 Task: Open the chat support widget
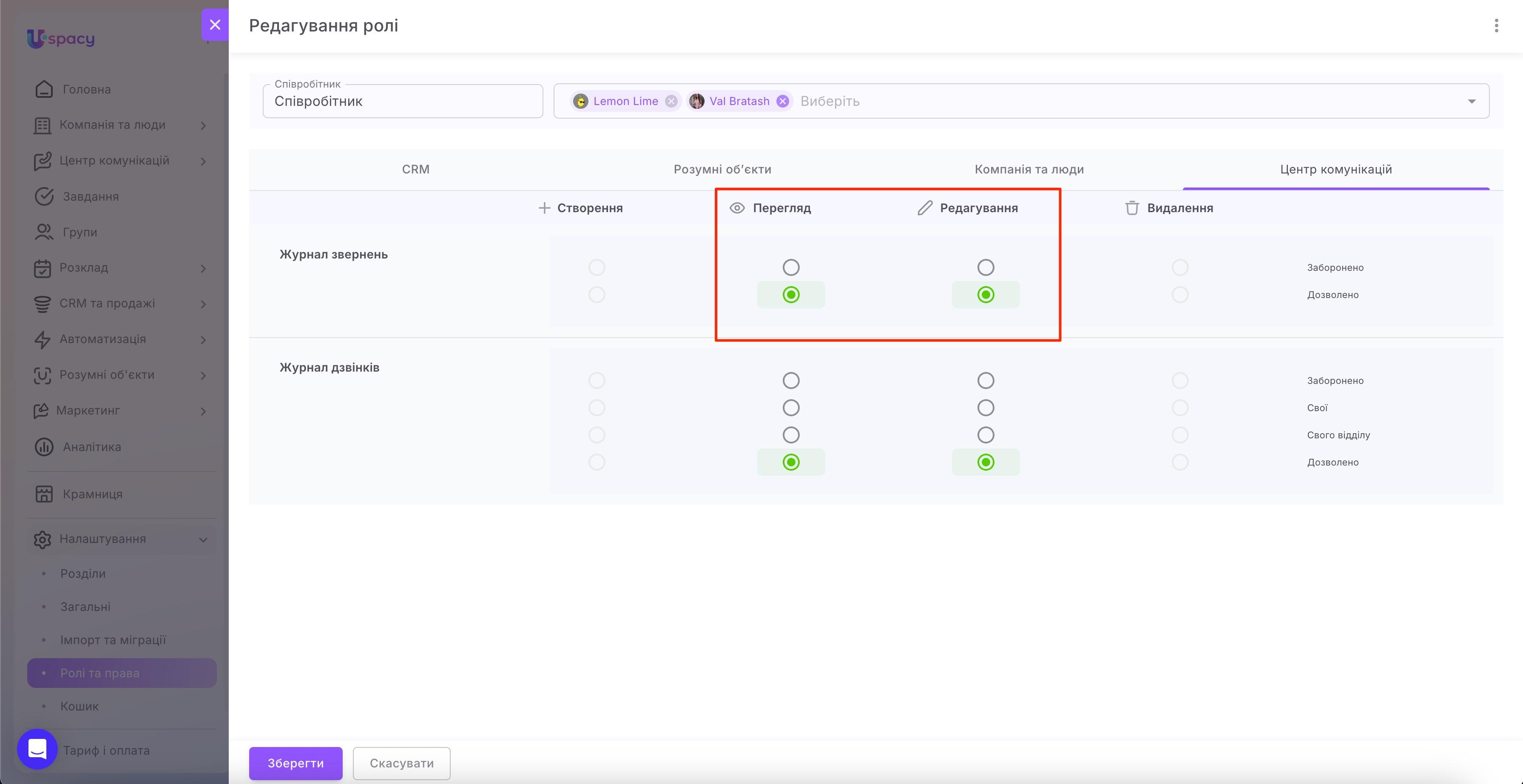click(37, 749)
